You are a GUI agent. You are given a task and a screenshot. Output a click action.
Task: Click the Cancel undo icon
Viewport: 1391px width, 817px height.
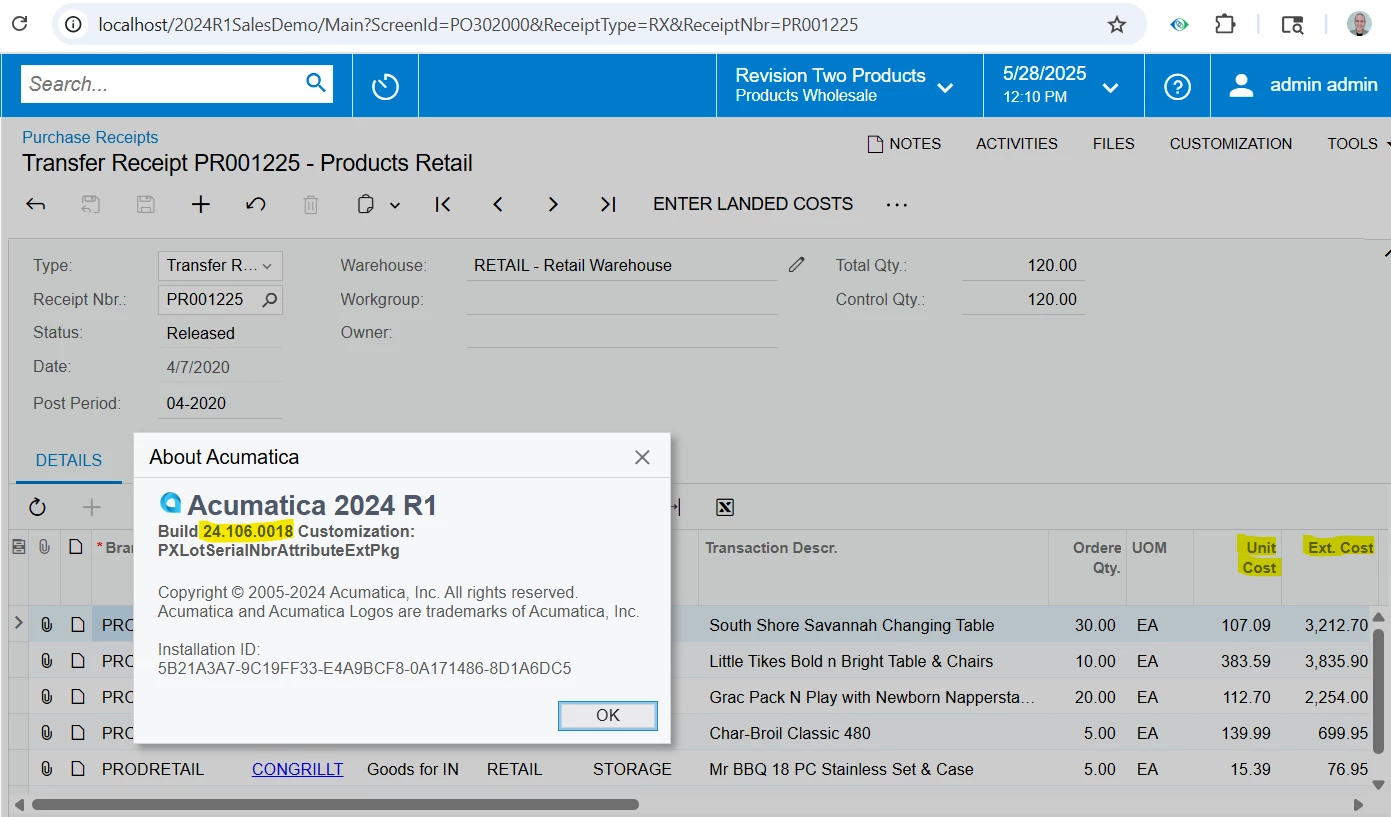(256, 204)
